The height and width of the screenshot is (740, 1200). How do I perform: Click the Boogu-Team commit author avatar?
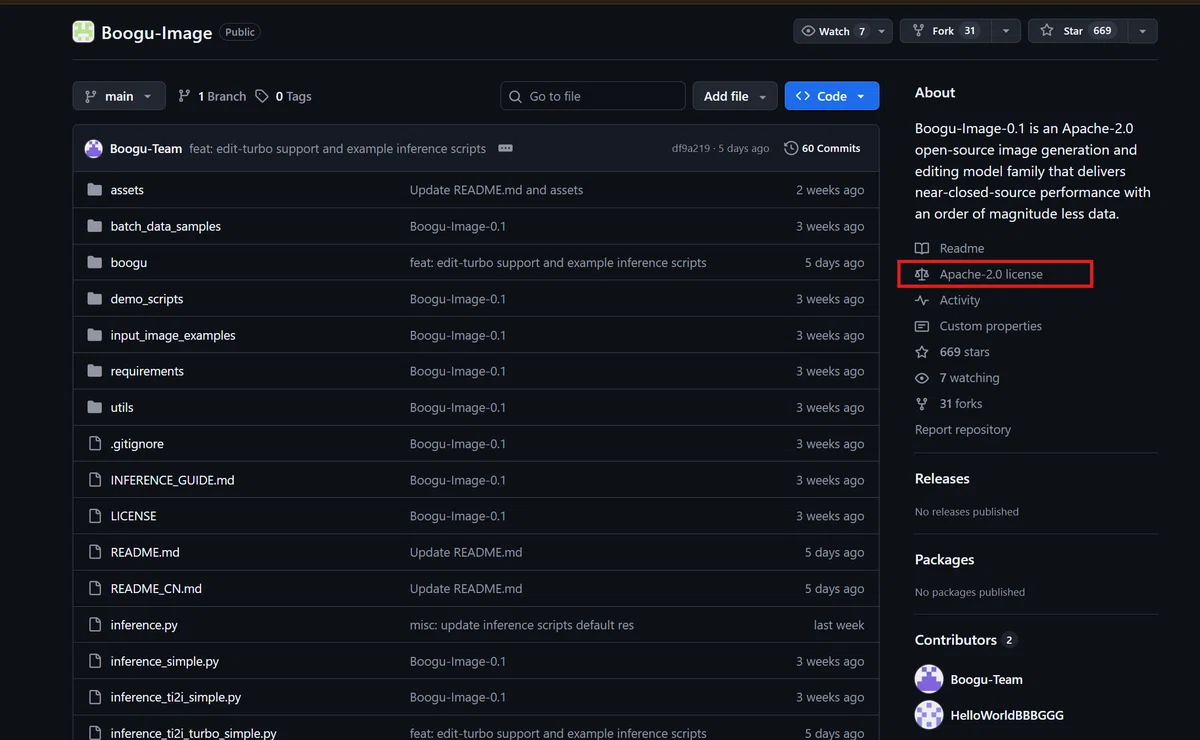[x=94, y=148]
